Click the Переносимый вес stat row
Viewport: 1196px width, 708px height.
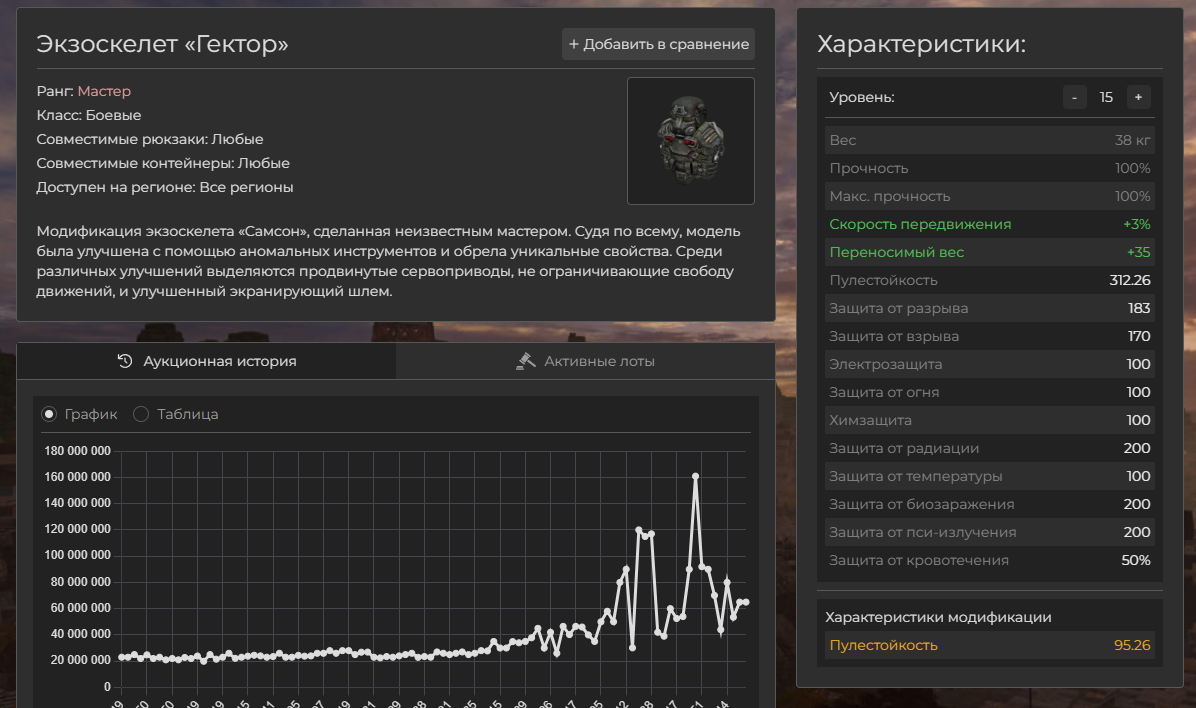pos(989,252)
